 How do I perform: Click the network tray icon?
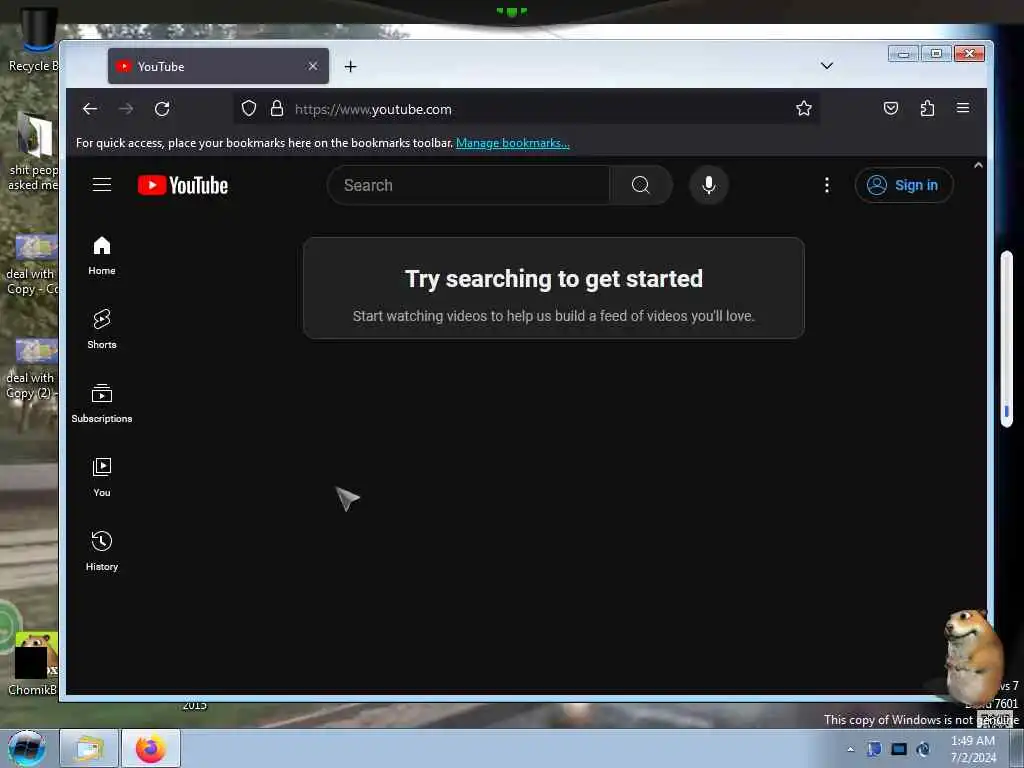pos(899,749)
